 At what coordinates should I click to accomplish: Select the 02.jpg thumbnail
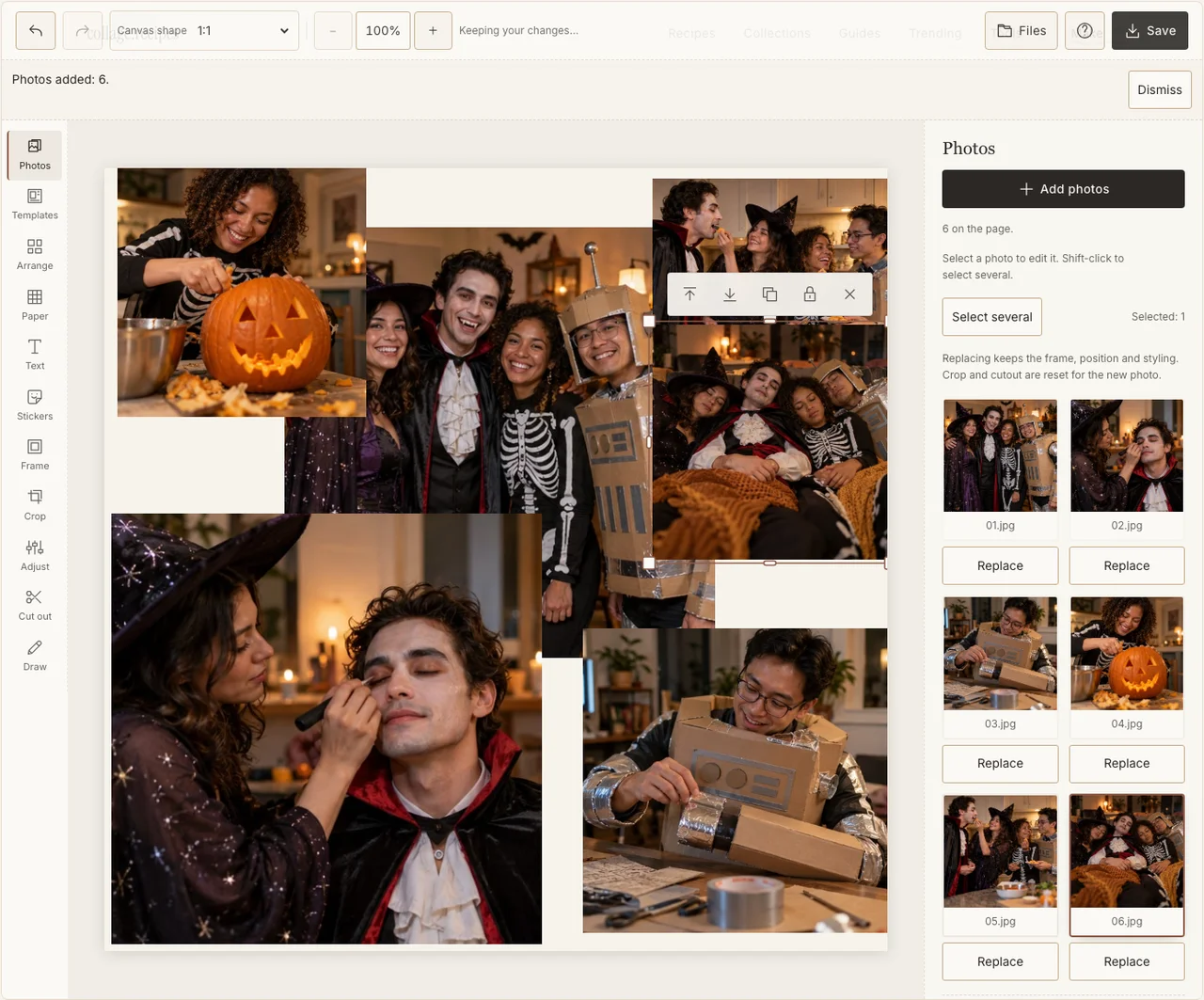[x=1127, y=456]
